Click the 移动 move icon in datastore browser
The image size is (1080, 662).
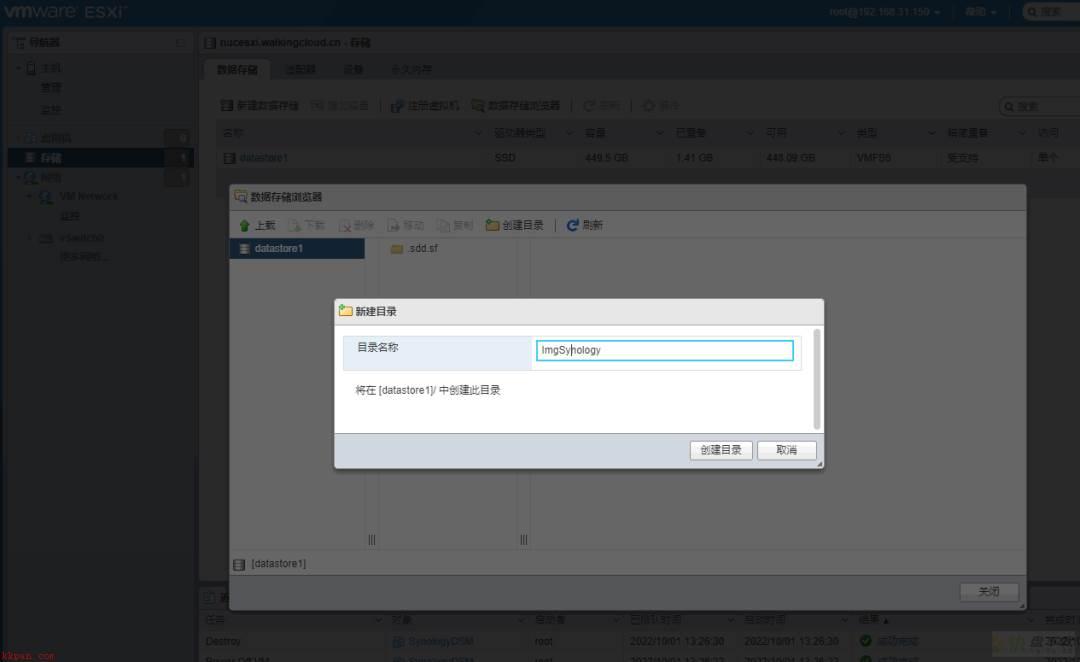393,225
